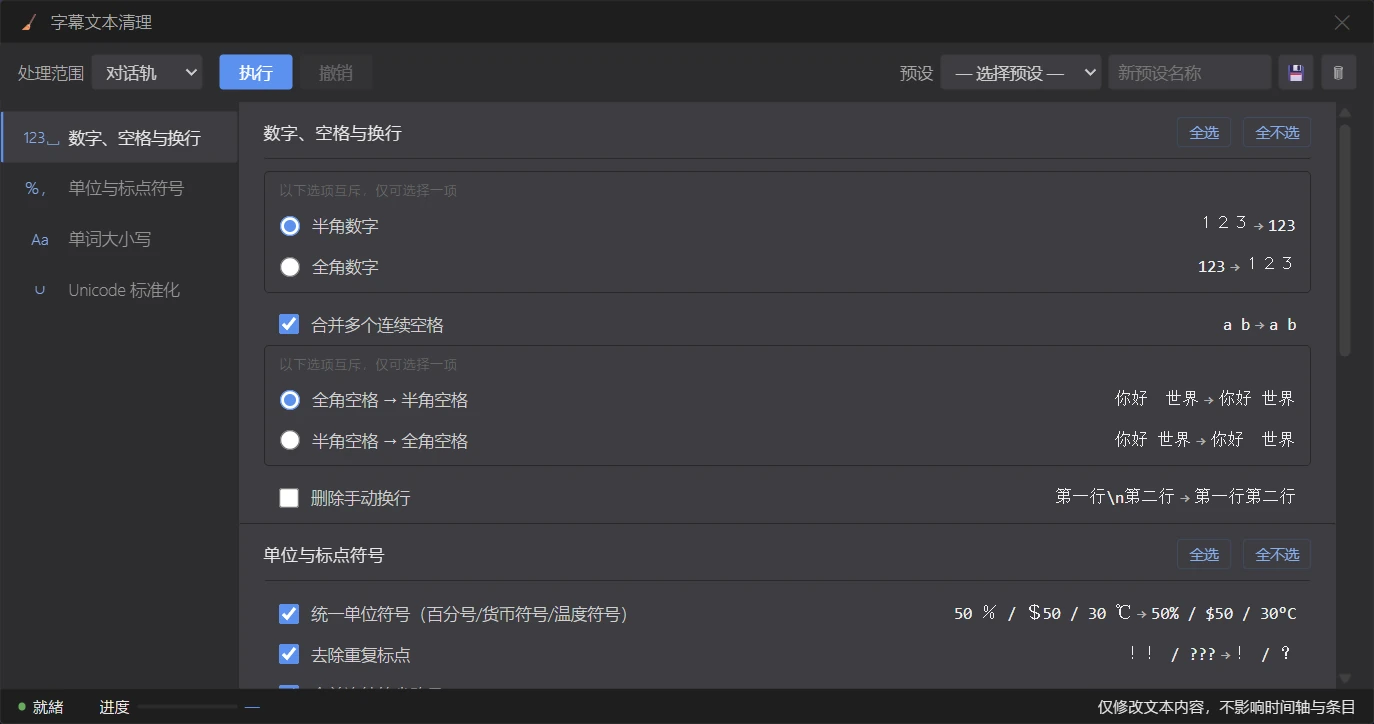
Task: Click 全不选 in the 数字、空格与换行 section header
Action: pyautogui.click(x=1277, y=133)
